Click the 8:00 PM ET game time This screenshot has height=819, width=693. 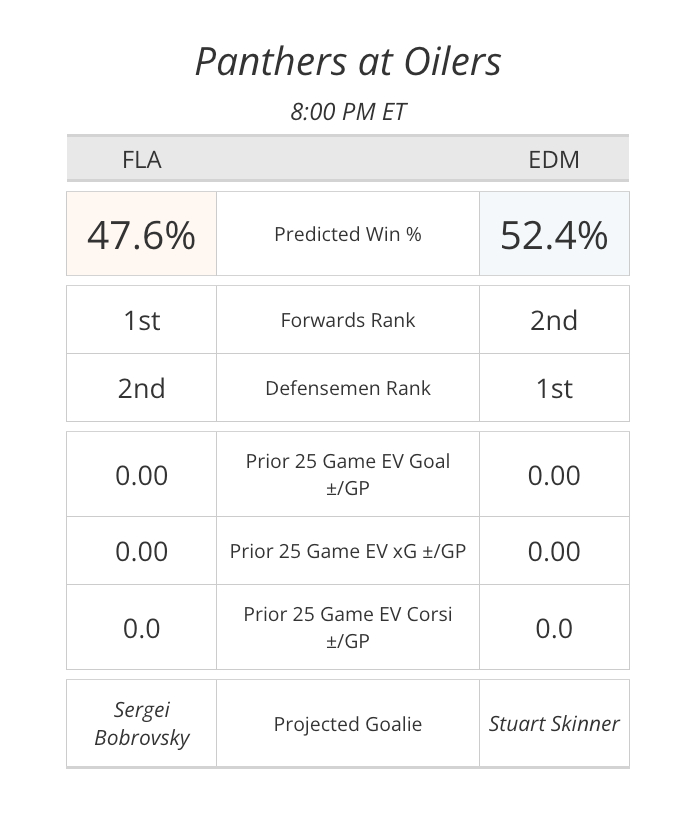pyautogui.click(x=347, y=111)
